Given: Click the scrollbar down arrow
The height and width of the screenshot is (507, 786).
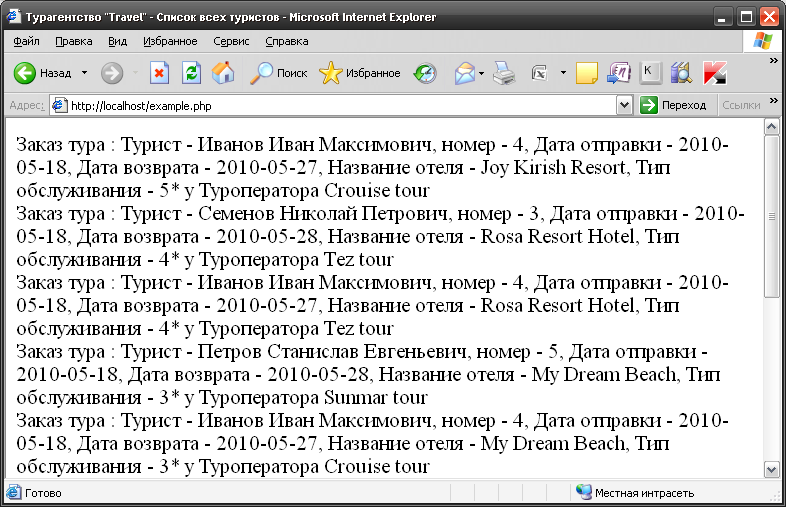Looking at the screenshot, I should point(771,470).
